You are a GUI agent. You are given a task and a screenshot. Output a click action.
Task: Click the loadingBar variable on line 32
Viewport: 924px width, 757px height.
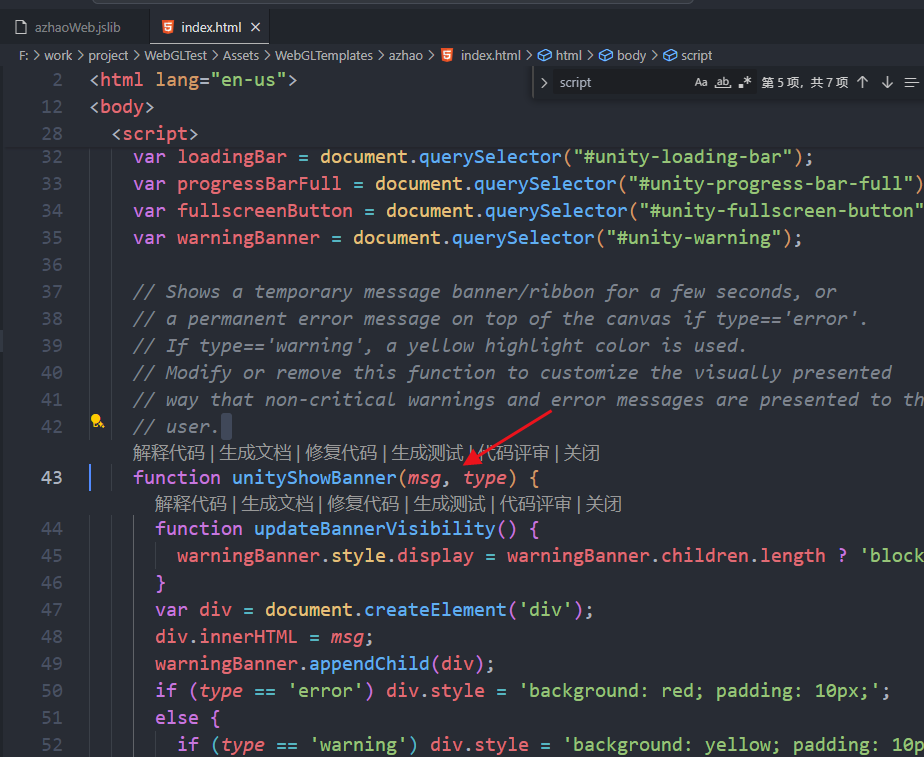tap(232, 157)
